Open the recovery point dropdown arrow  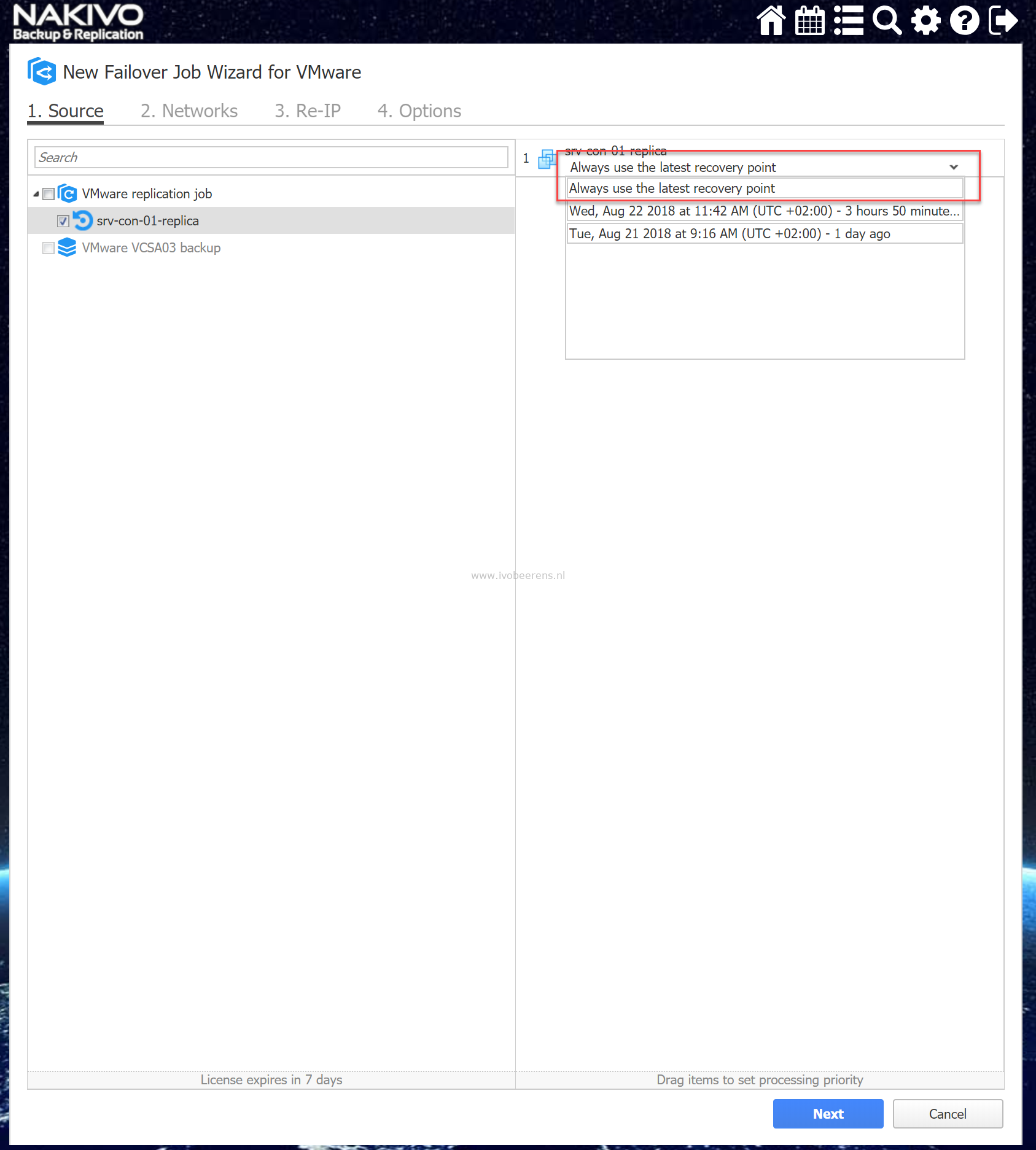[x=953, y=167]
